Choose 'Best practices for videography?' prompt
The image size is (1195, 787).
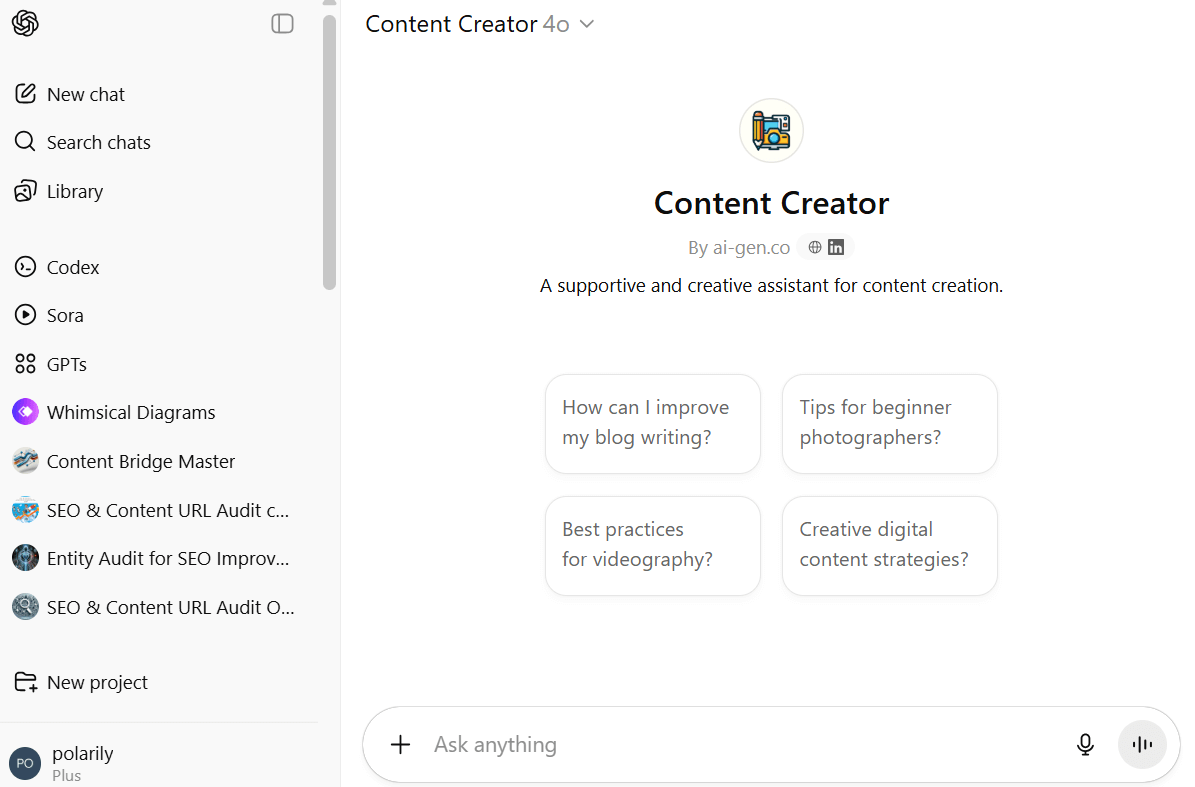653,545
